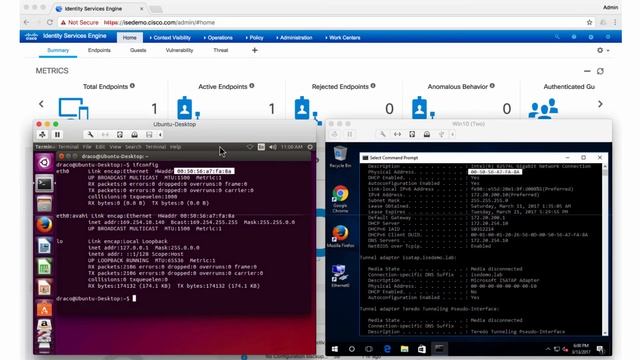
Task: Open the Policy menu
Action: [254, 38]
